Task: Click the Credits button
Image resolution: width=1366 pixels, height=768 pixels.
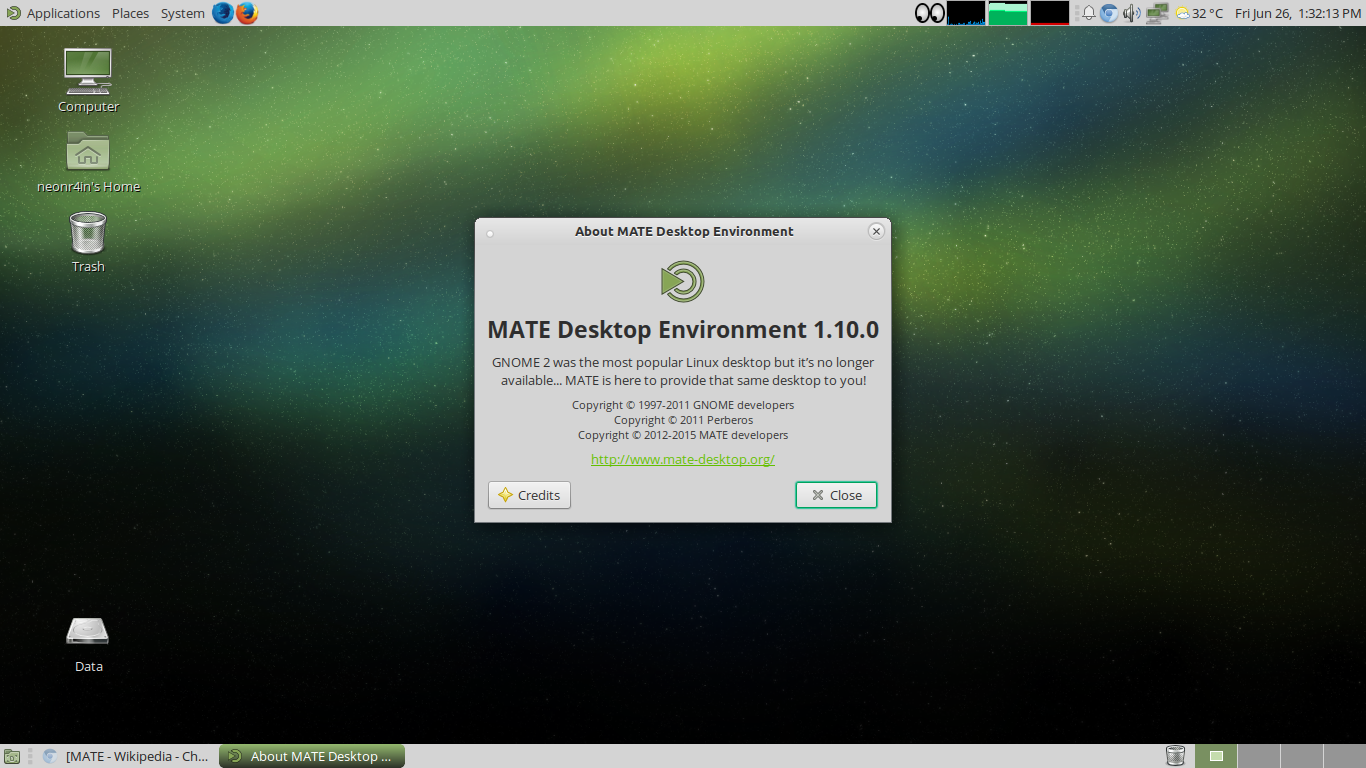Action: coord(529,495)
